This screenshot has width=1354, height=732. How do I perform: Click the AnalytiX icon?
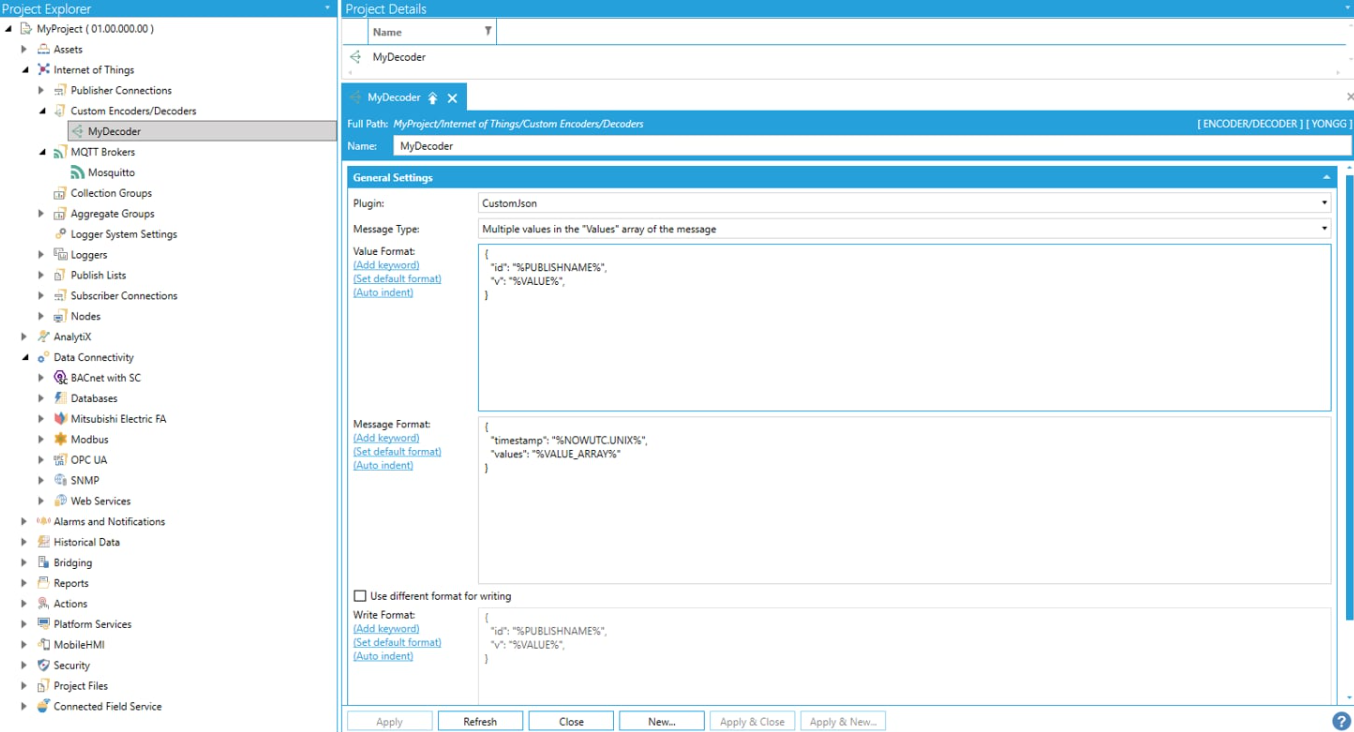pyautogui.click(x=43, y=337)
